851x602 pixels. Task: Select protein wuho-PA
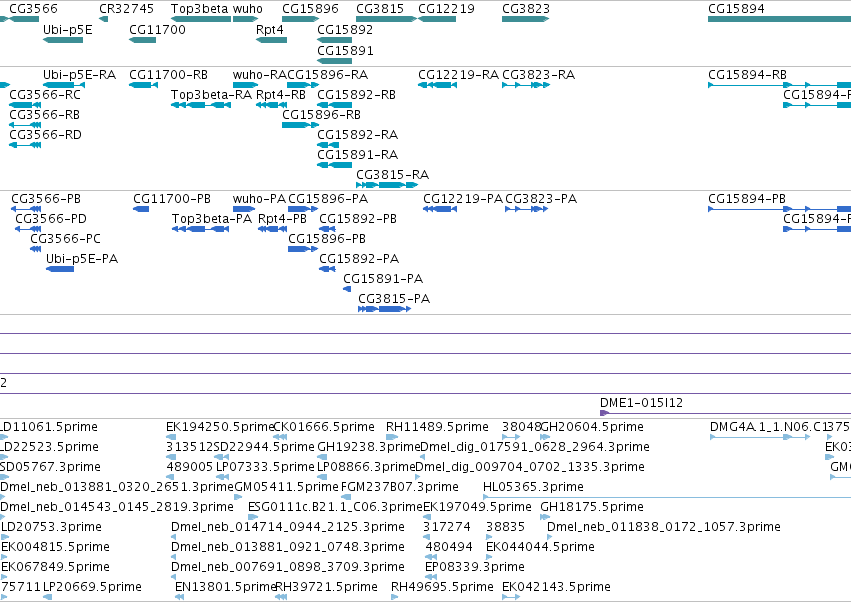(259, 199)
